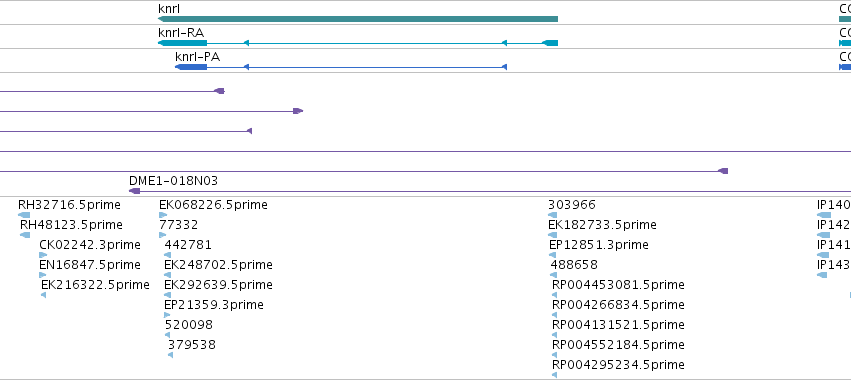Open the EP21359.3prime feature label

coord(214,305)
